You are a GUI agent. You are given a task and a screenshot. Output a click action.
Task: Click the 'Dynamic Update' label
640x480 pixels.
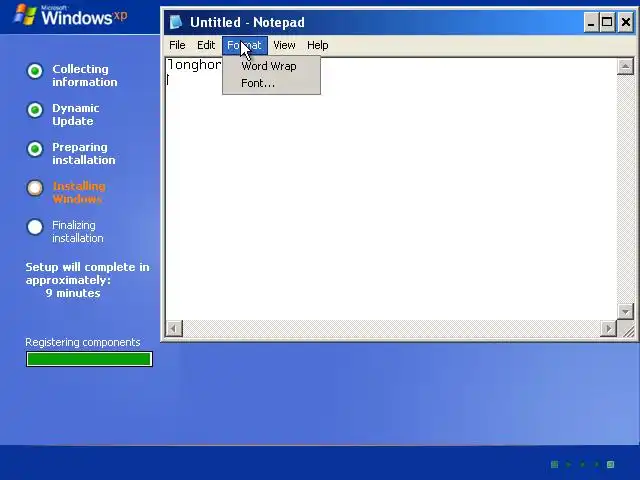76,114
